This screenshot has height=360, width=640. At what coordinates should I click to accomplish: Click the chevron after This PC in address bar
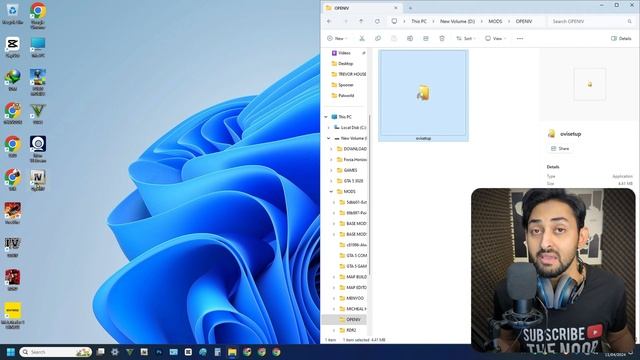point(433,21)
